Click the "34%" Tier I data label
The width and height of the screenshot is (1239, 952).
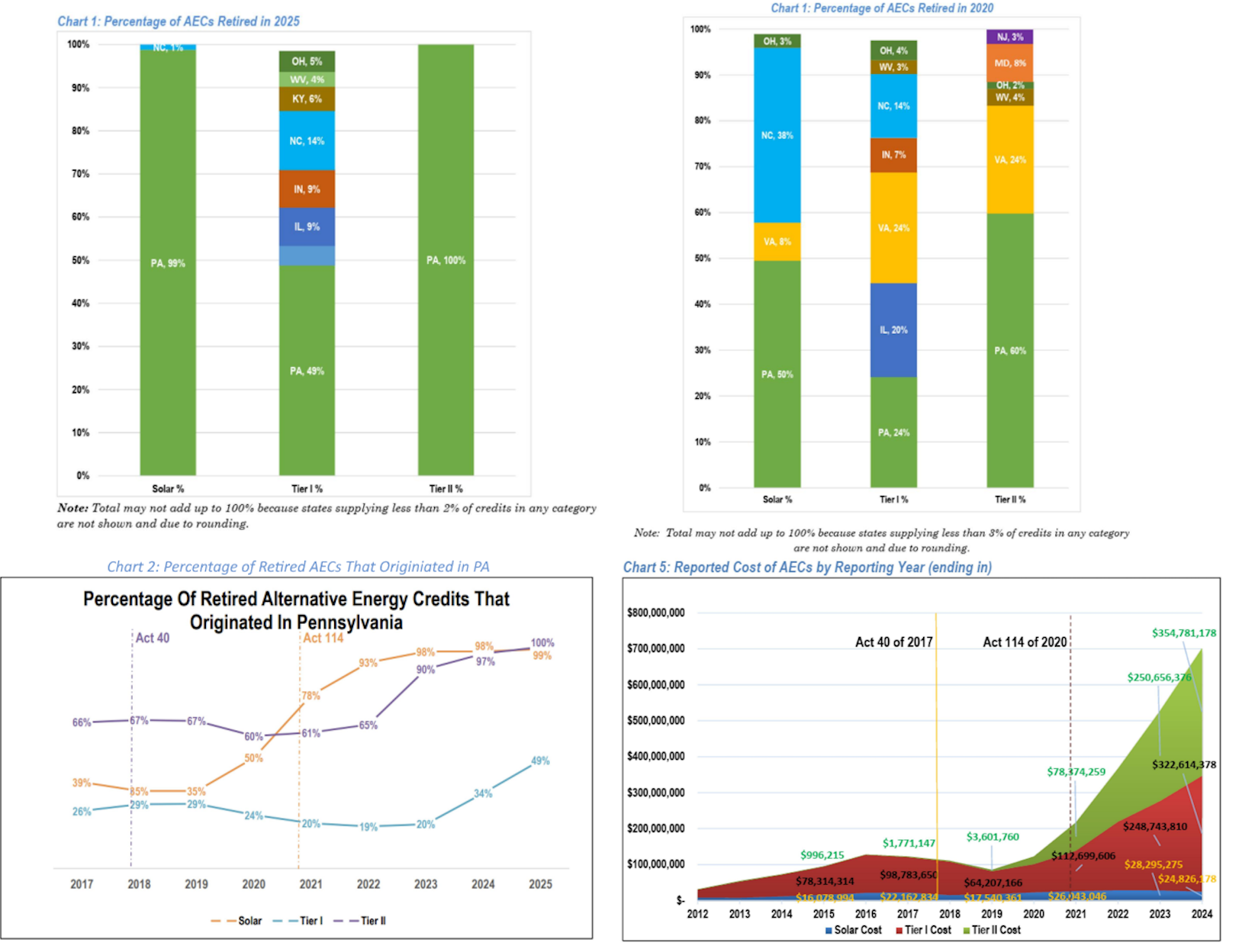(x=483, y=793)
